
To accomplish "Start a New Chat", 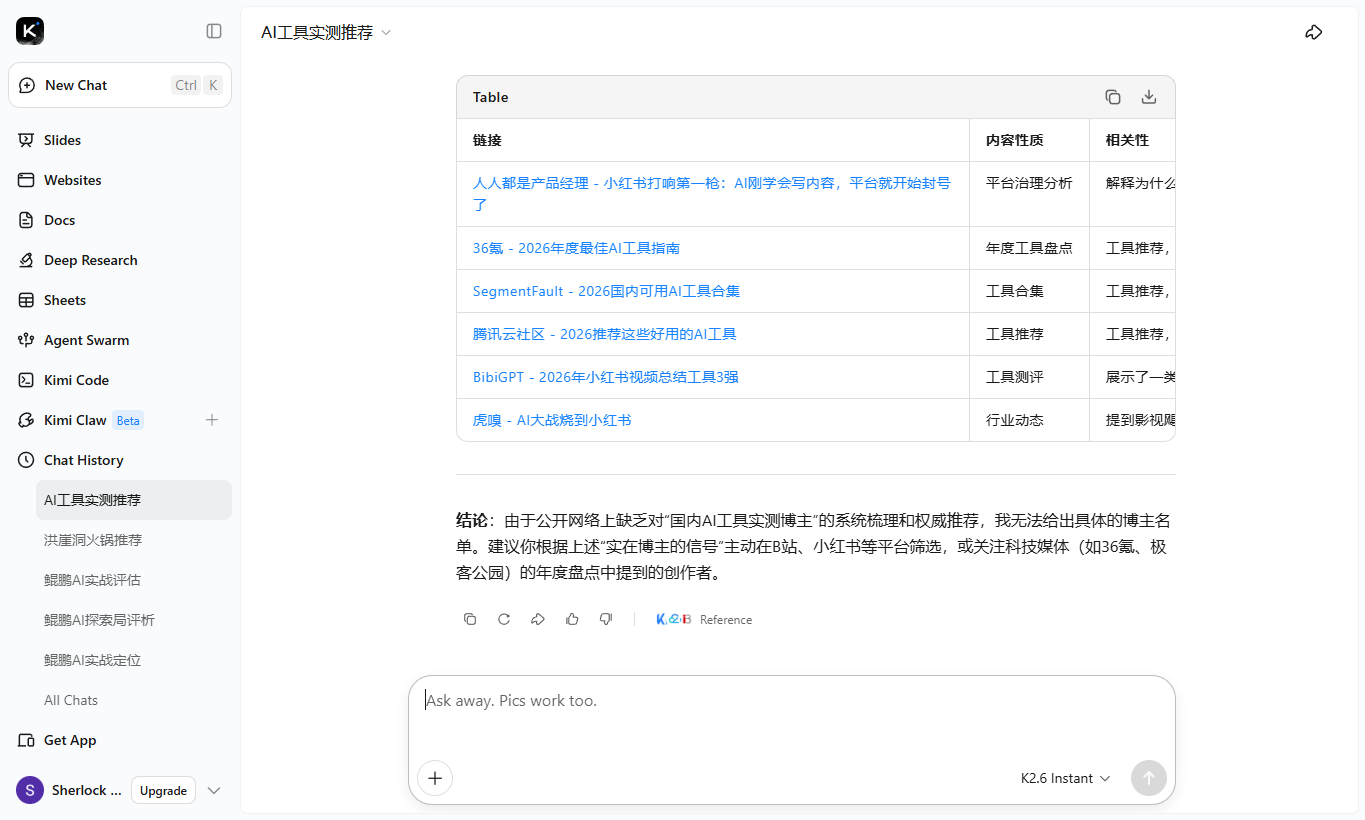I will [x=120, y=85].
